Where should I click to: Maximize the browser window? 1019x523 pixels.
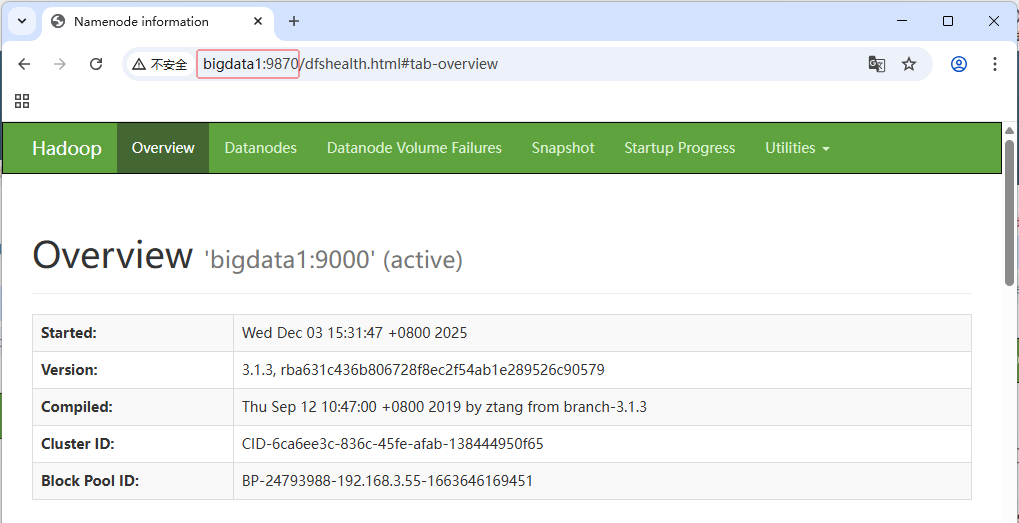pyautogui.click(x=948, y=21)
